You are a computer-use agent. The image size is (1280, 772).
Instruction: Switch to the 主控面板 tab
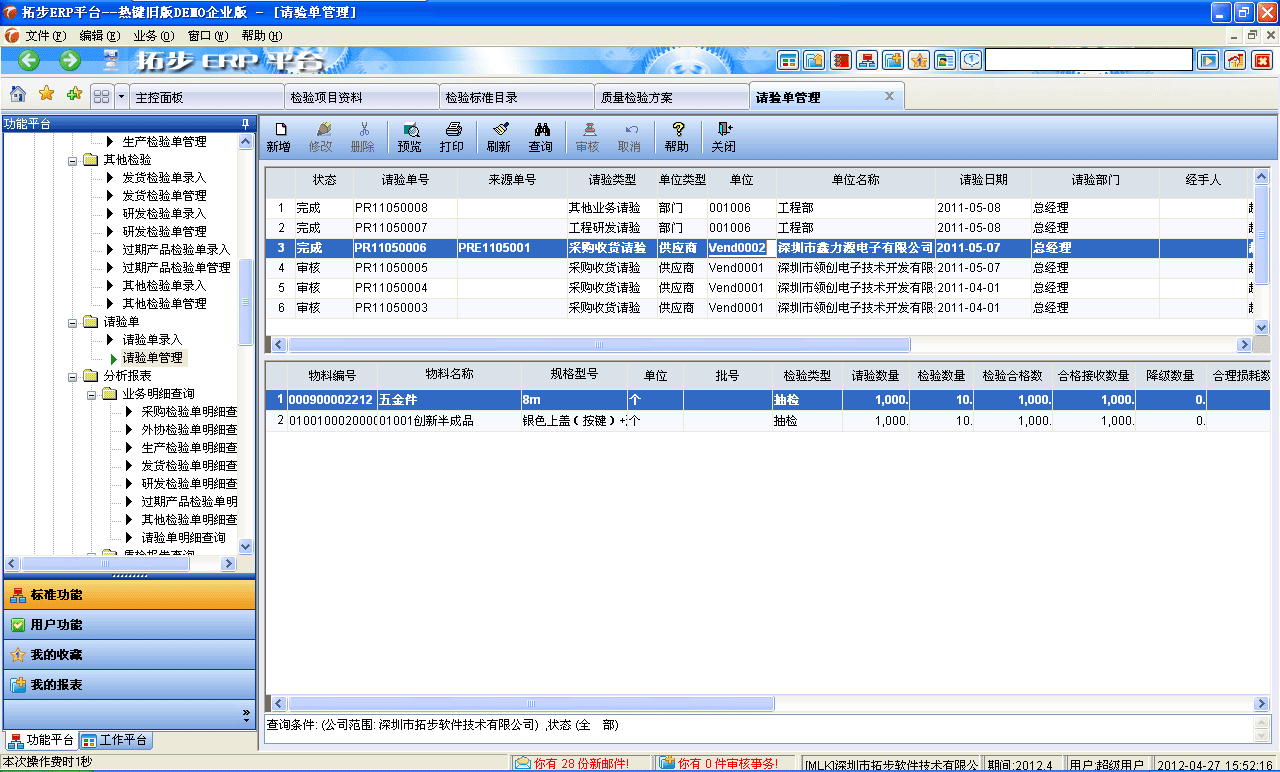[x=206, y=96]
